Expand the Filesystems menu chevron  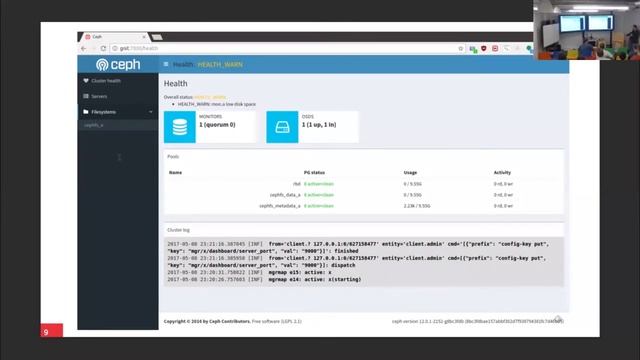(151, 112)
